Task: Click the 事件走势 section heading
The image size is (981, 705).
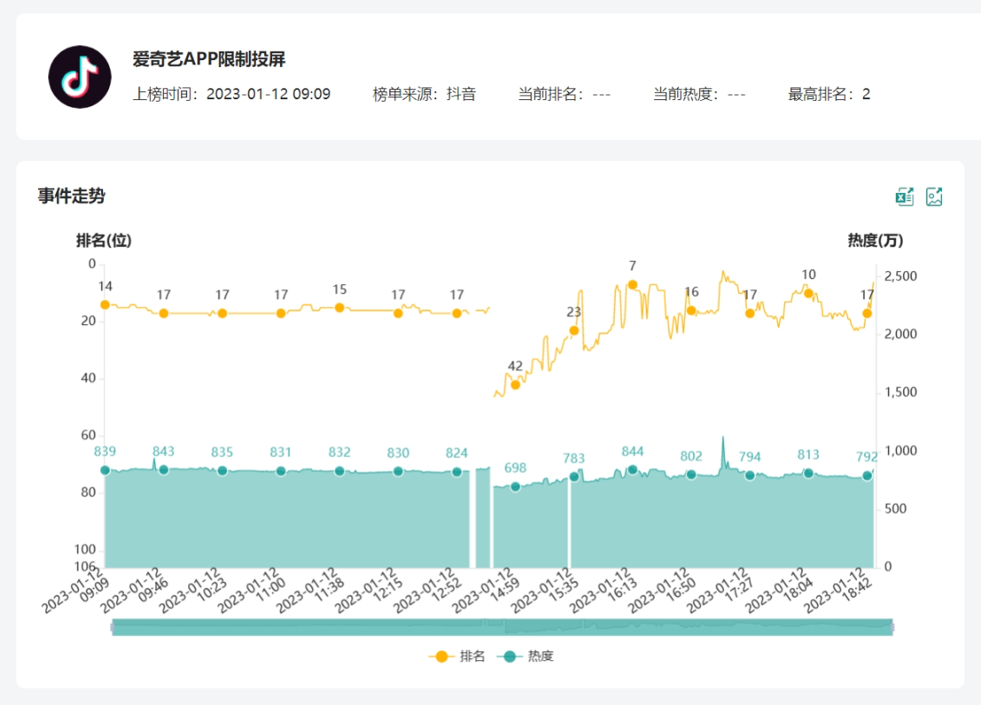Action: click(x=71, y=196)
